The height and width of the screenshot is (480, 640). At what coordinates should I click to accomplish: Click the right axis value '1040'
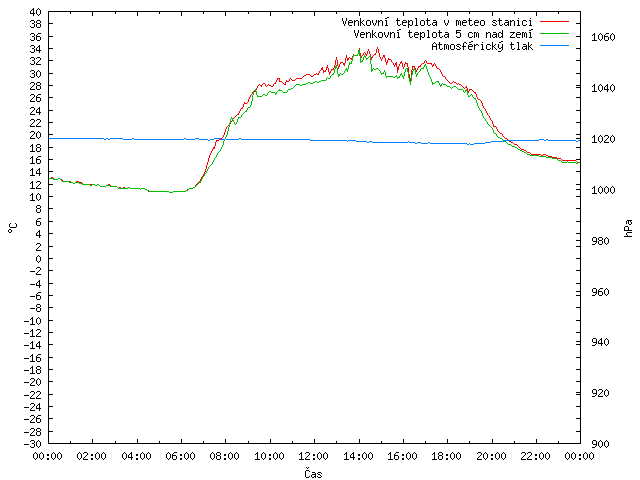pyautogui.click(x=603, y=88)
